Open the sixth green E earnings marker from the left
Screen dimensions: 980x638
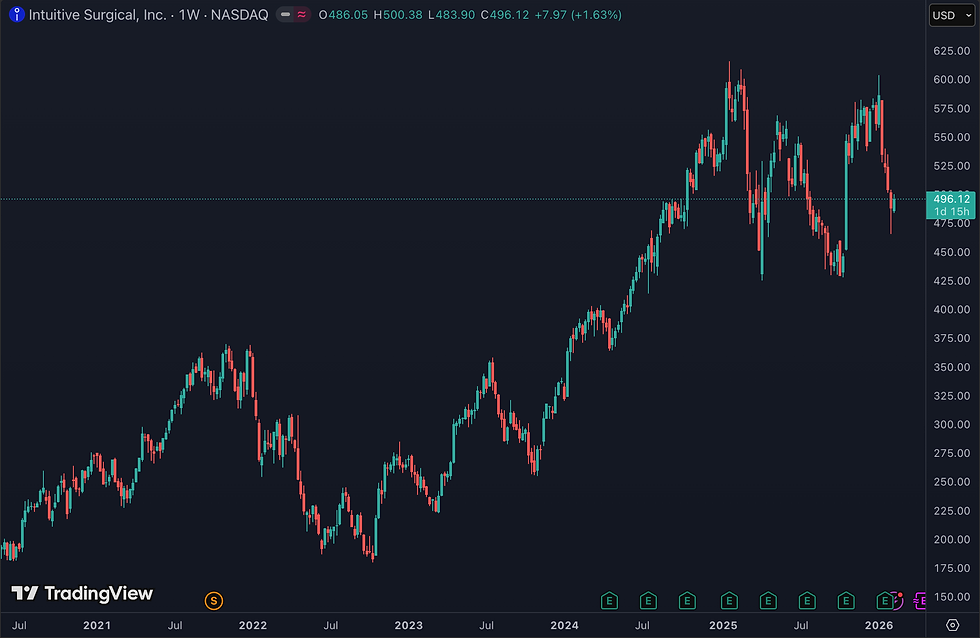coord(807,601)
